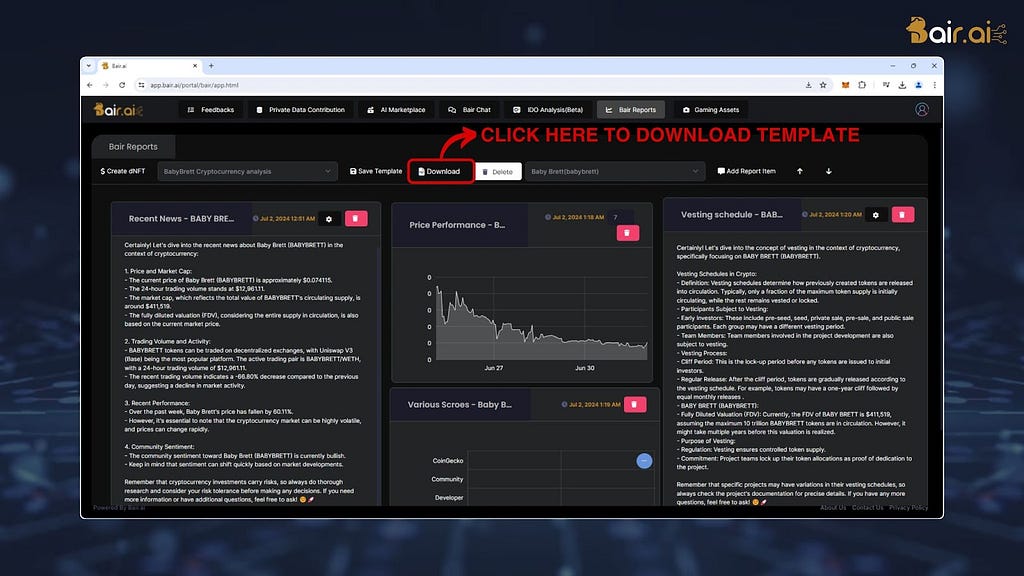Screen dimensions: 1024x576
Task: Click the Privacy Policy footer link
Action: [x=908, y=508]
